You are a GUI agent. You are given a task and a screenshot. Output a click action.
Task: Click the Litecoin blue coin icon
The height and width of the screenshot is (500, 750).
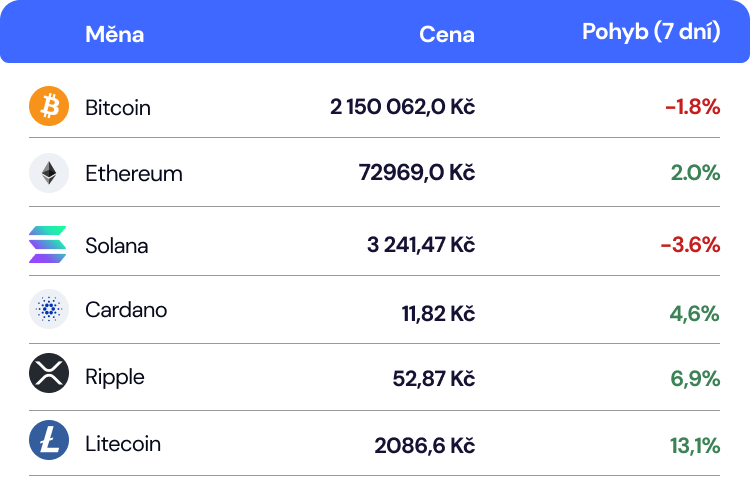tap(48, 440)
